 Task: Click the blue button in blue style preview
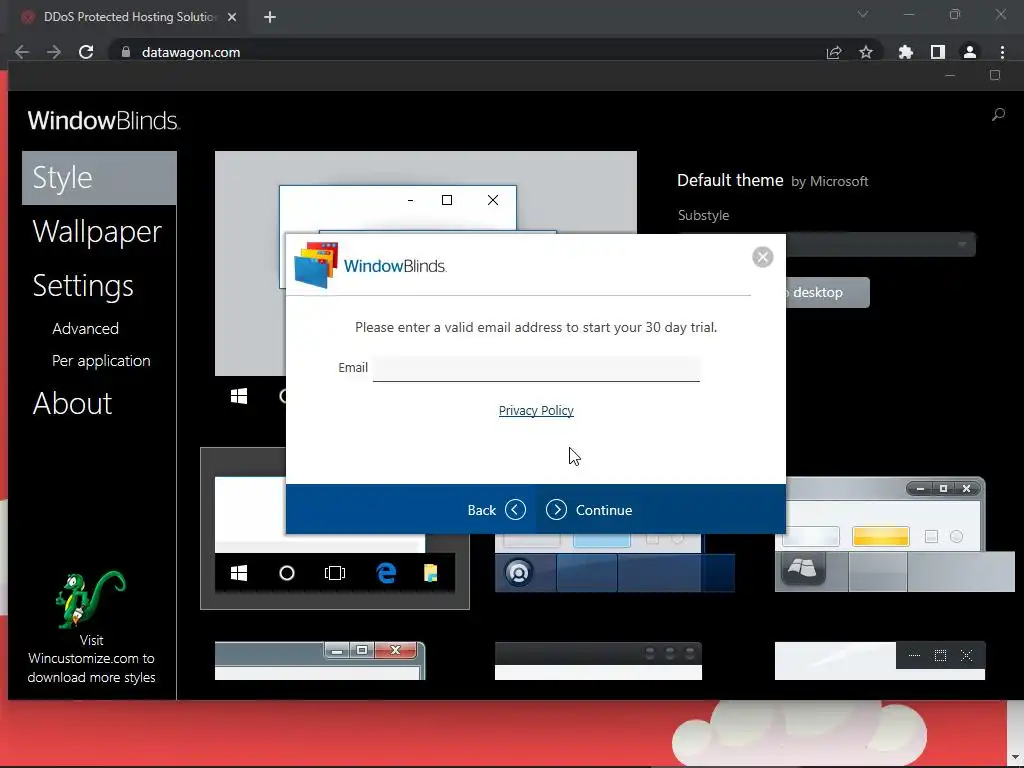(601, 541)
